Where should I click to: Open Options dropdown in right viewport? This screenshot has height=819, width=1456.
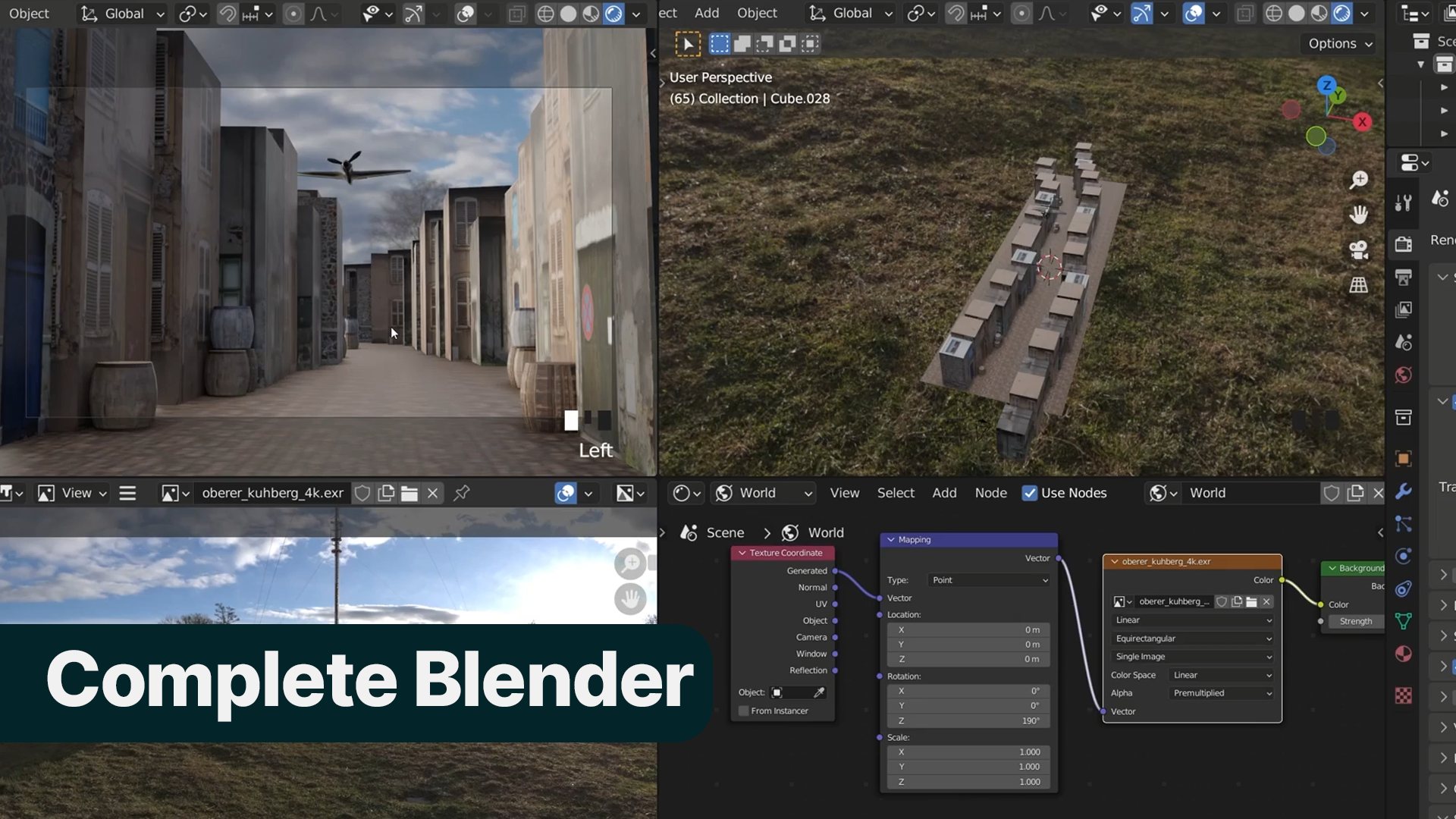click(1340, 44)
